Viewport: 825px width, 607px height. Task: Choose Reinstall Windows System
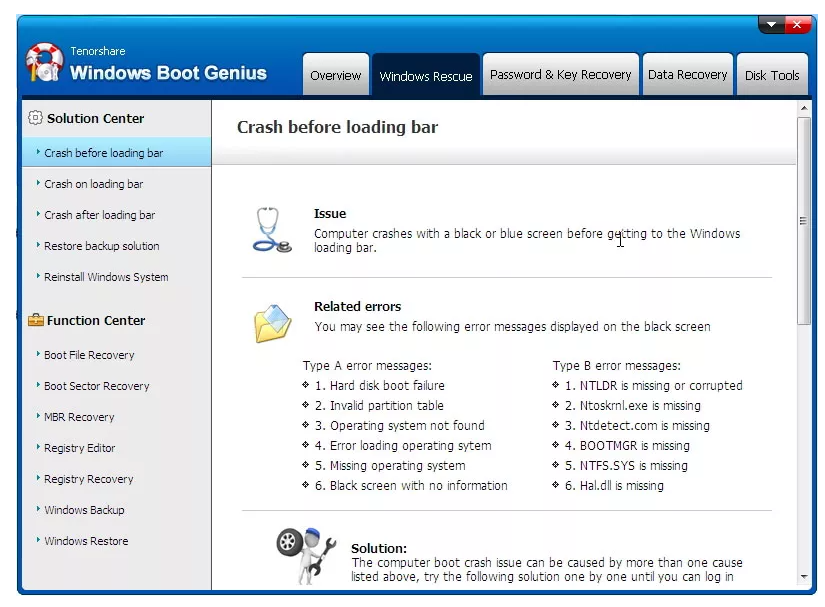pos(106,277)
